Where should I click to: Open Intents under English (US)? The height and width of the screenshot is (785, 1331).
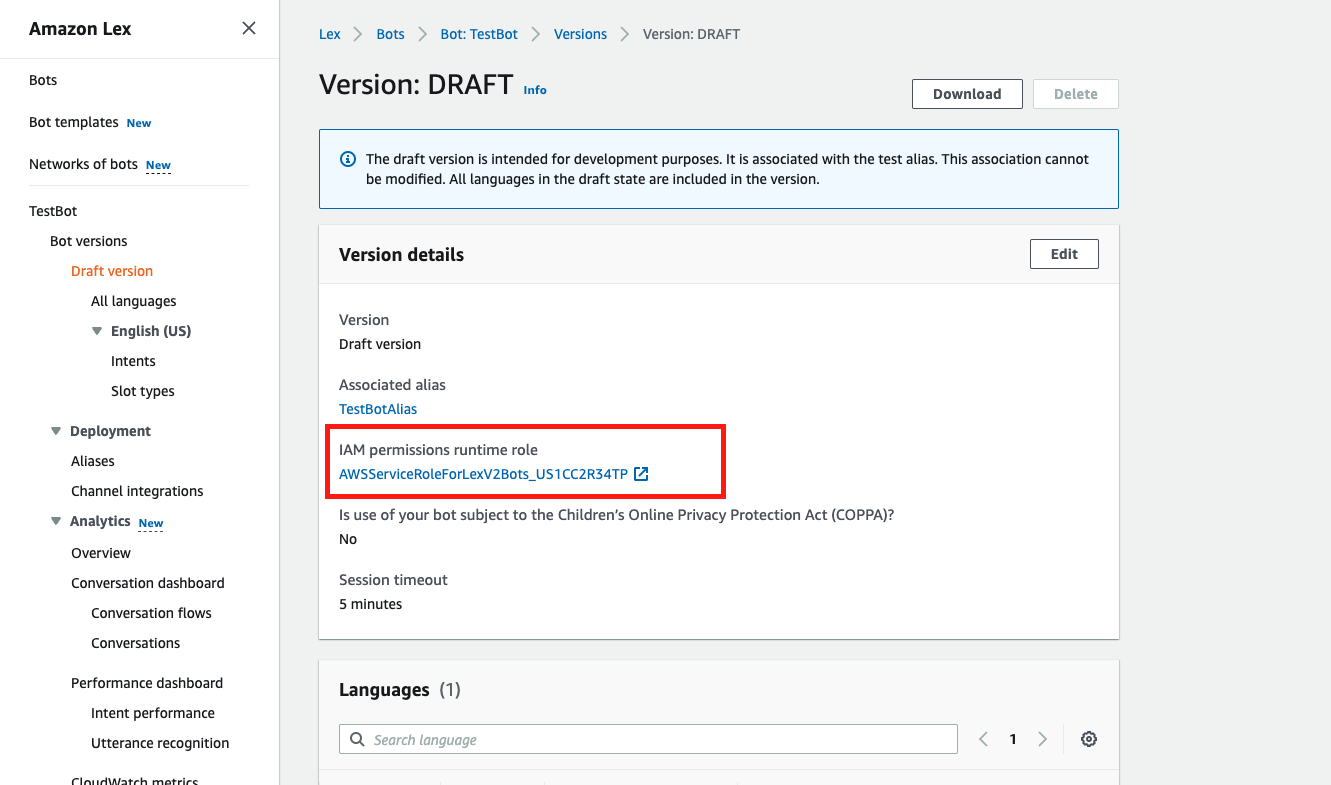[133, 361]
